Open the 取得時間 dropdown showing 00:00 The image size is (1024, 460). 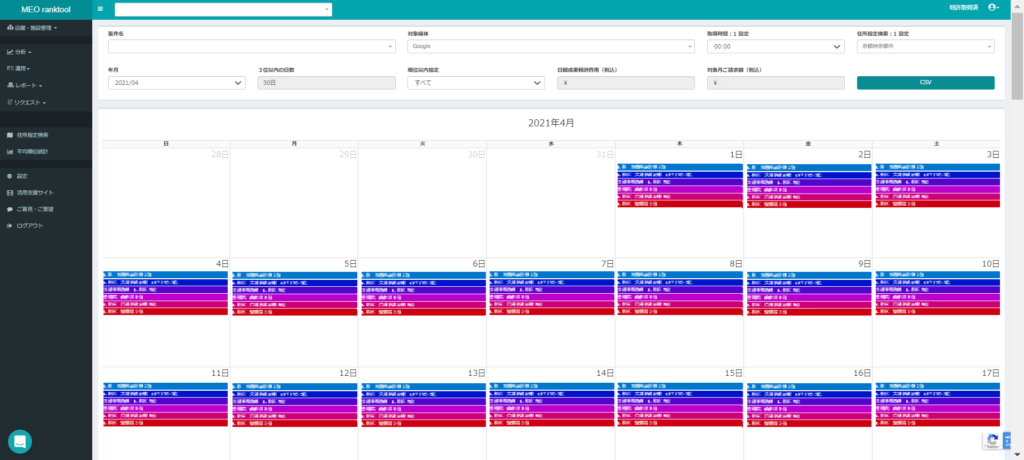click(x=776, y=46)
